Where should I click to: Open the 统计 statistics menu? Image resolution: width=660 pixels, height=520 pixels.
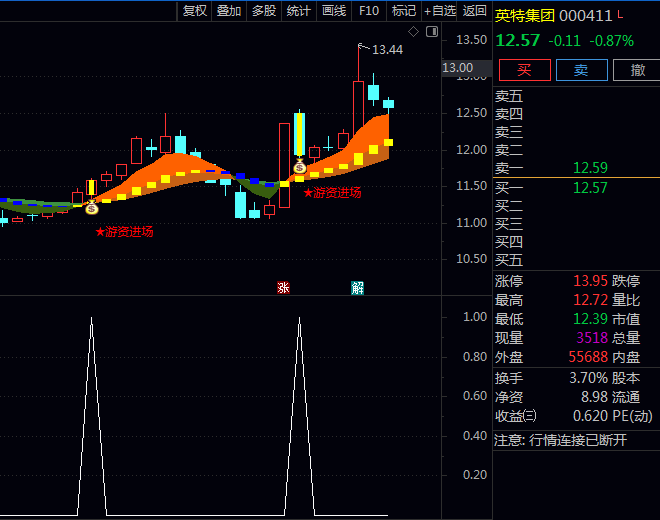click(x=298, y=11)
